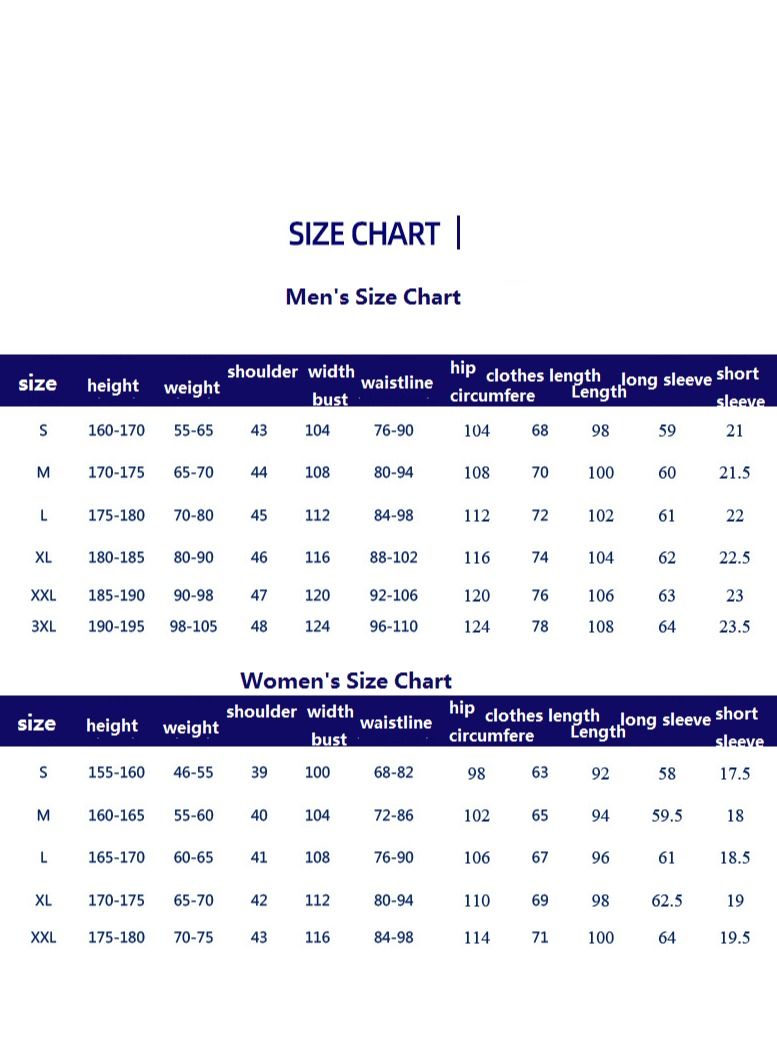Click the women's XL long sleeve 62.5
This screenshot has width=777, height=1060.
click(667, 900)
